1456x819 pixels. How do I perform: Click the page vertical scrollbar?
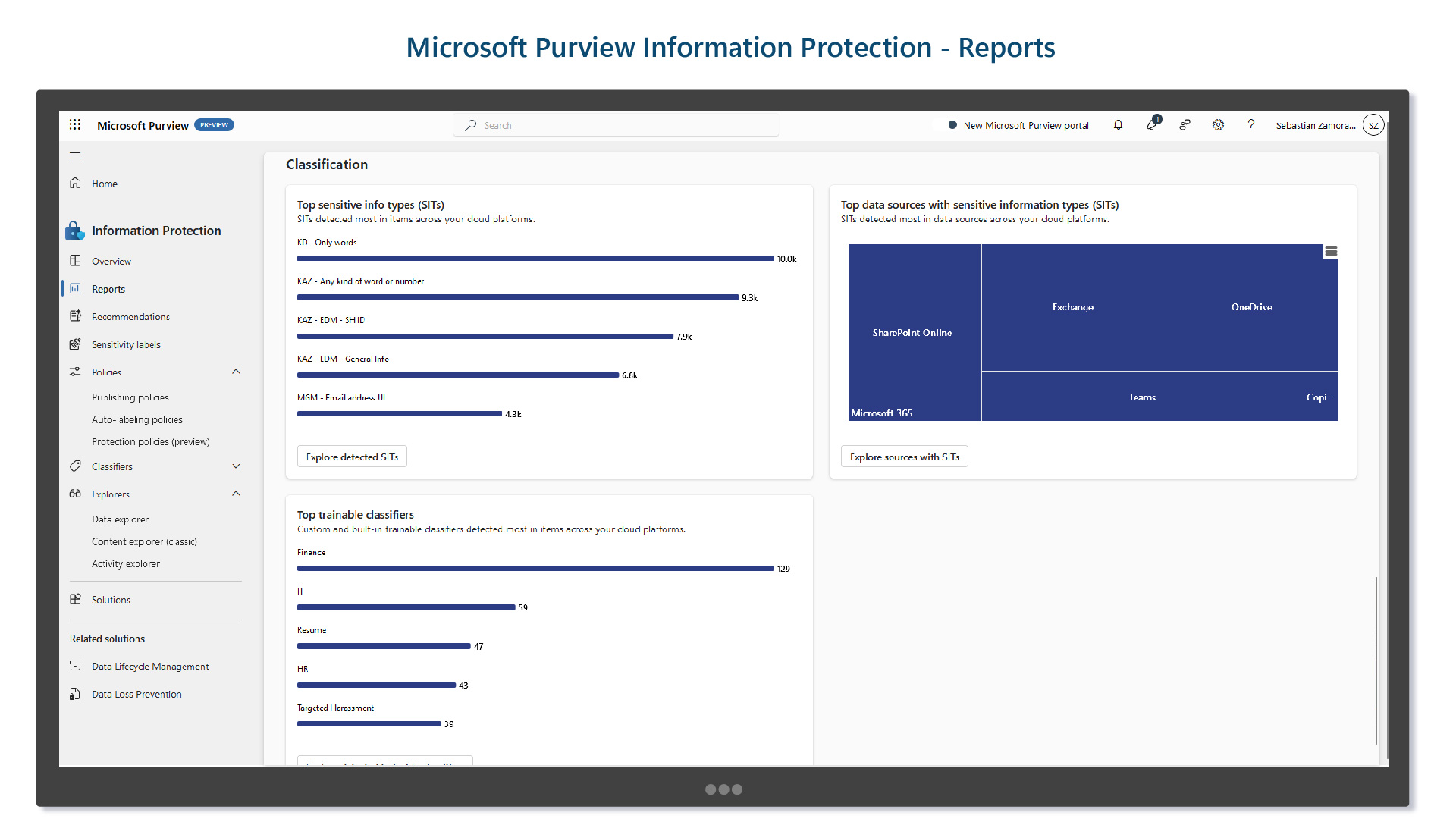coord(1376,660)
